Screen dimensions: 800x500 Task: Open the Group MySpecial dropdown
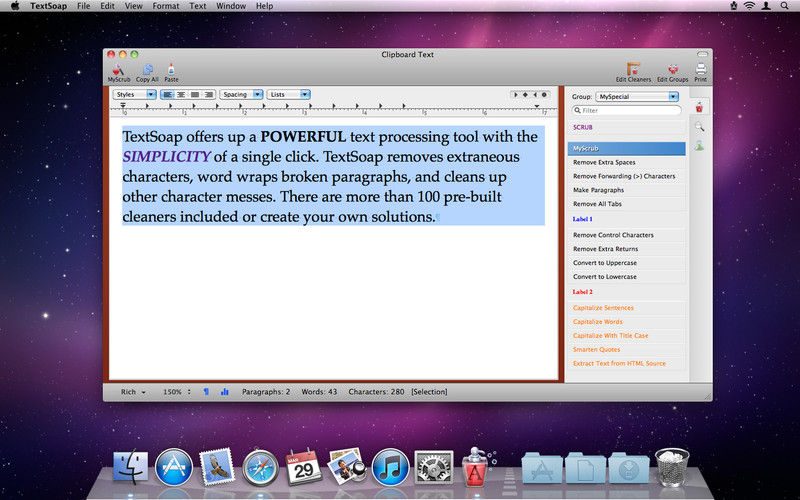[637, 96]
